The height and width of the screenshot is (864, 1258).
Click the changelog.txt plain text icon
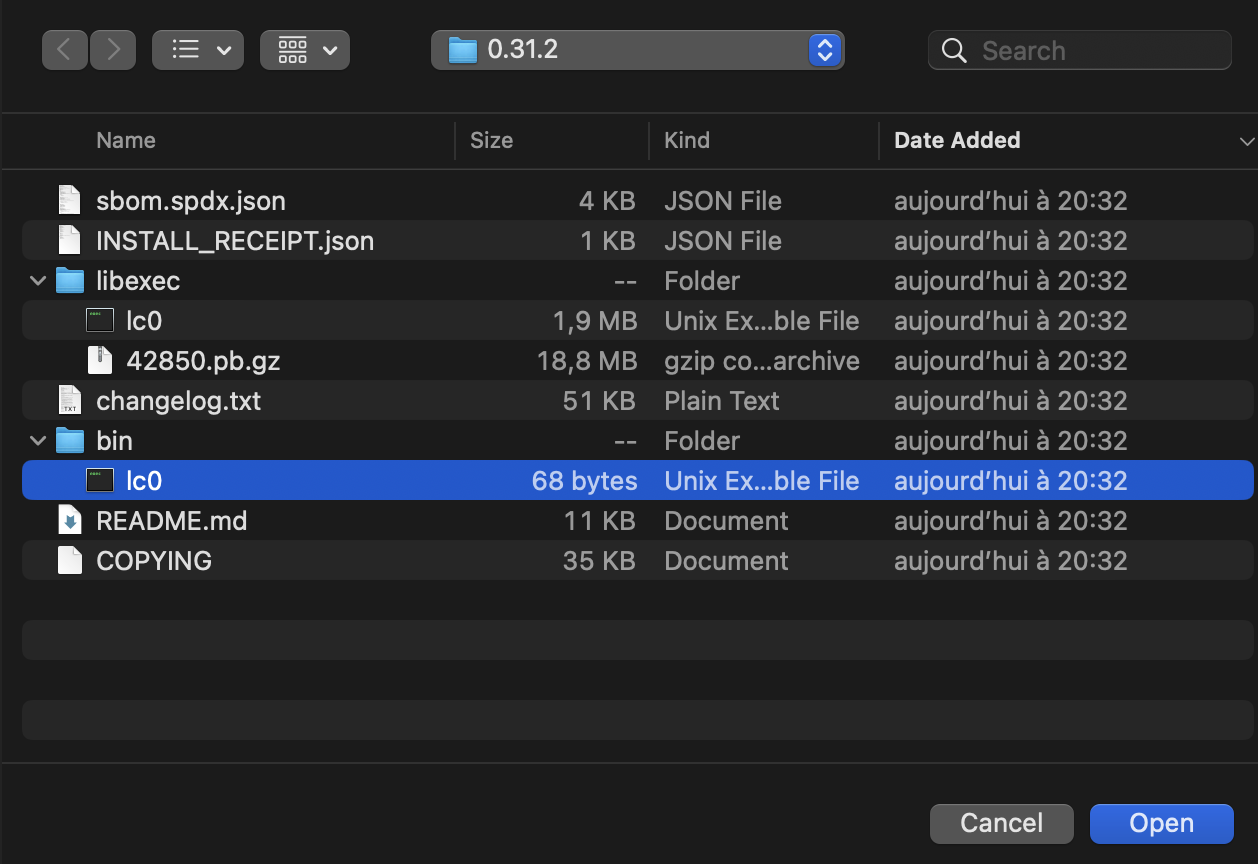[68, 400]
